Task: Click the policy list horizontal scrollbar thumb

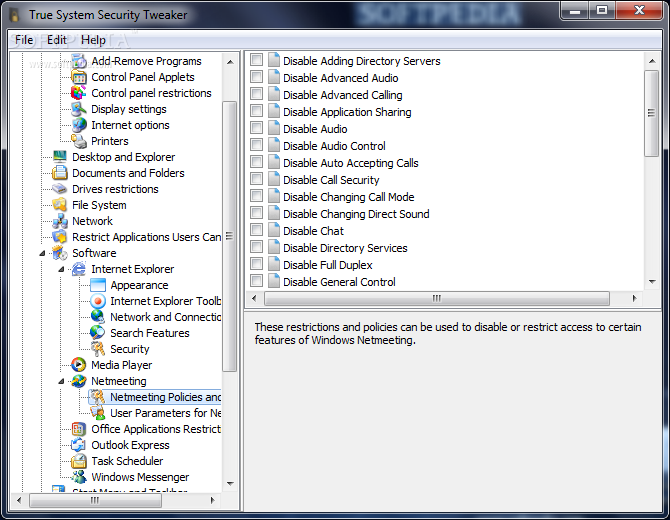Action: click(437, 298)
